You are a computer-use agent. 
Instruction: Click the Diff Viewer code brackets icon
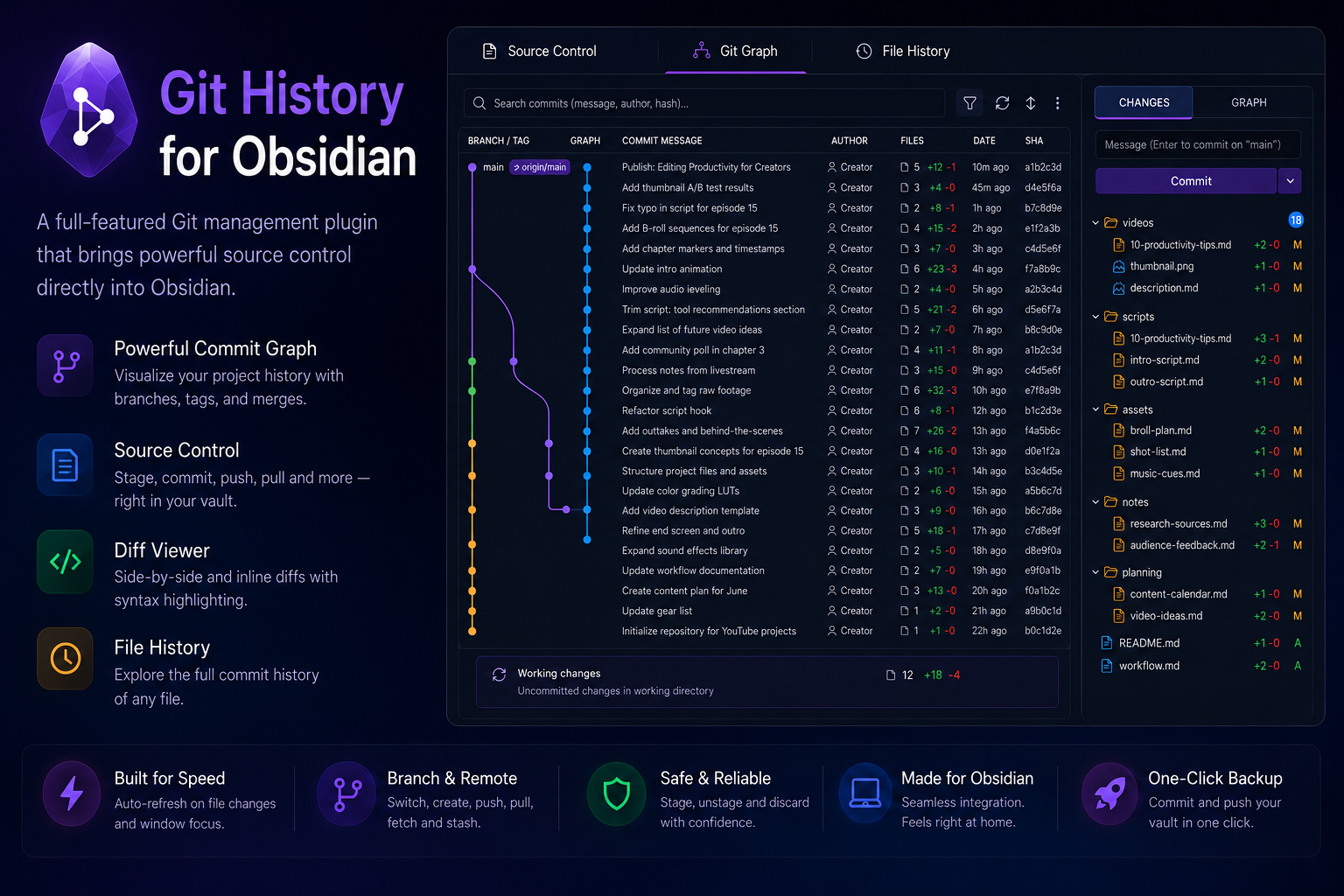pos(66,562)
